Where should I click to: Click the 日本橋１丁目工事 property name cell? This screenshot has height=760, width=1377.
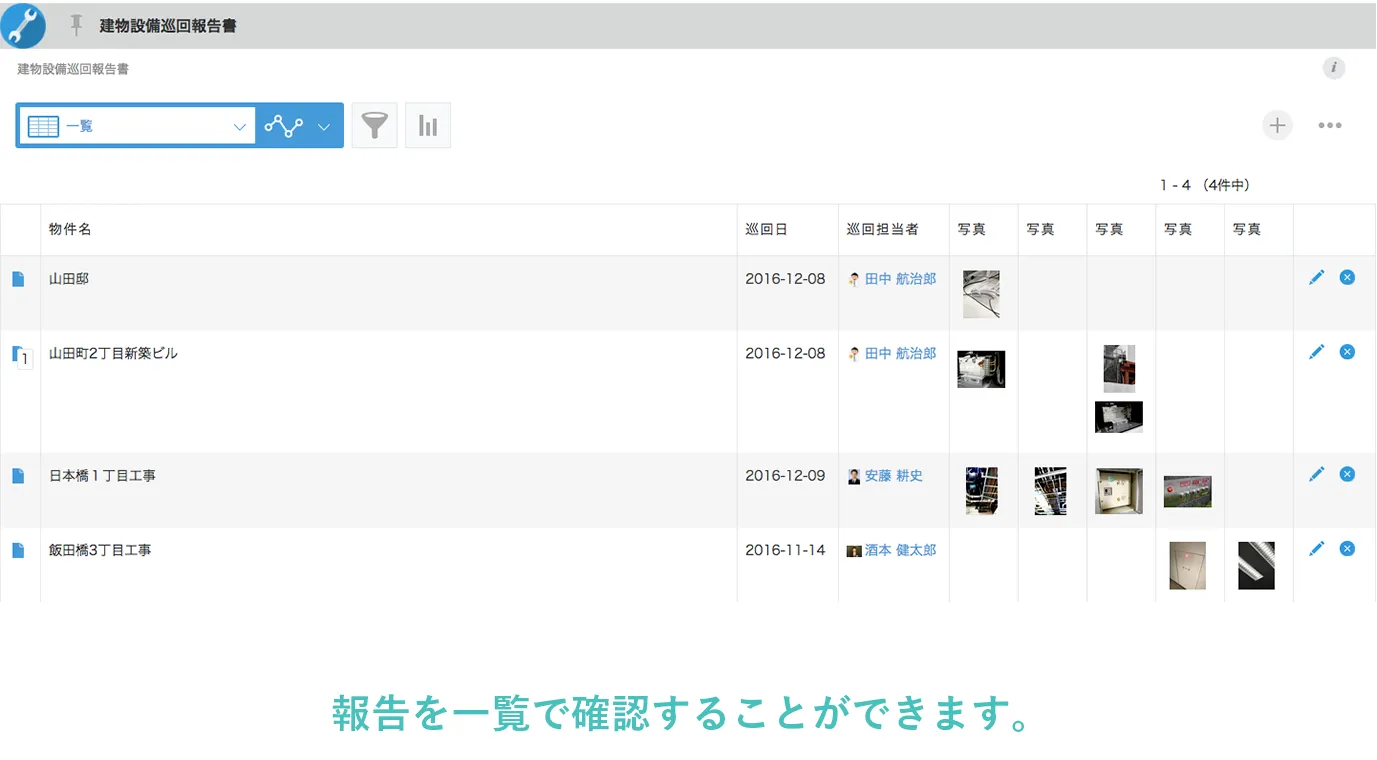(x=389, y=490)
